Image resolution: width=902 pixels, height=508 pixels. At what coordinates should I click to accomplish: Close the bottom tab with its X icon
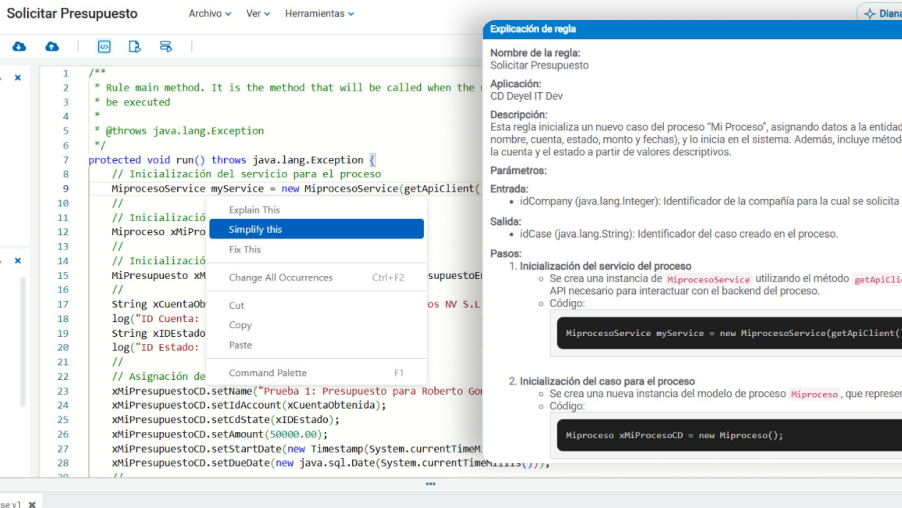click(x=31, y=504)
